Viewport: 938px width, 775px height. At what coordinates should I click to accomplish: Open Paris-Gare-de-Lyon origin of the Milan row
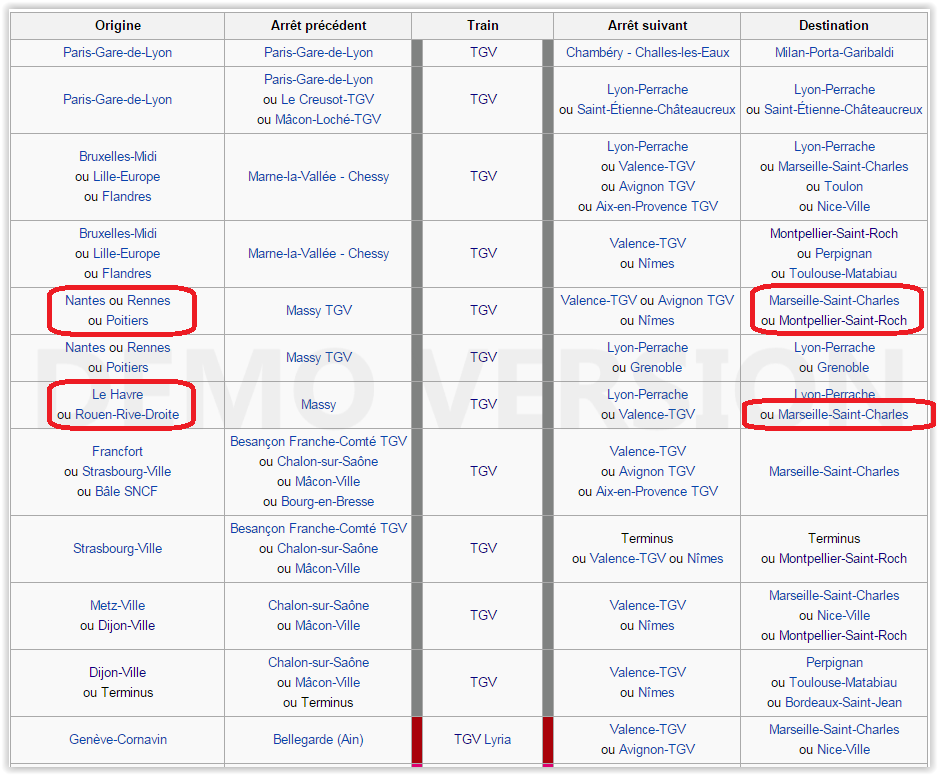point(117,53)
